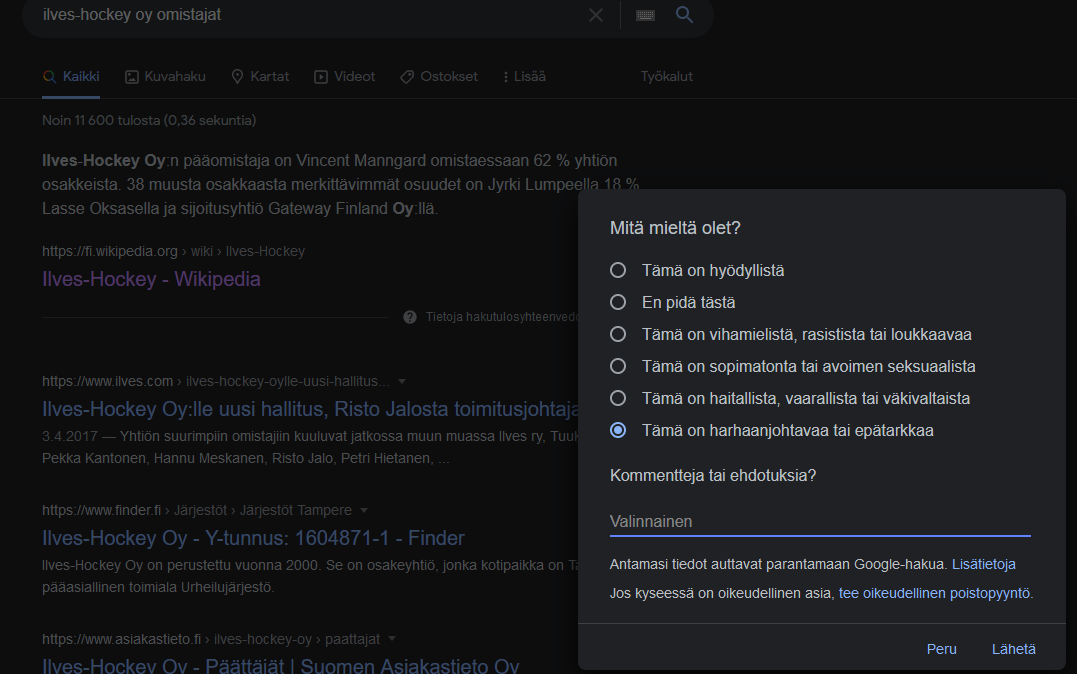Select "vihamielistä, rasistista tai loukkaavaa" option
Screen dimensions: 1077x674
pos(618,334)
